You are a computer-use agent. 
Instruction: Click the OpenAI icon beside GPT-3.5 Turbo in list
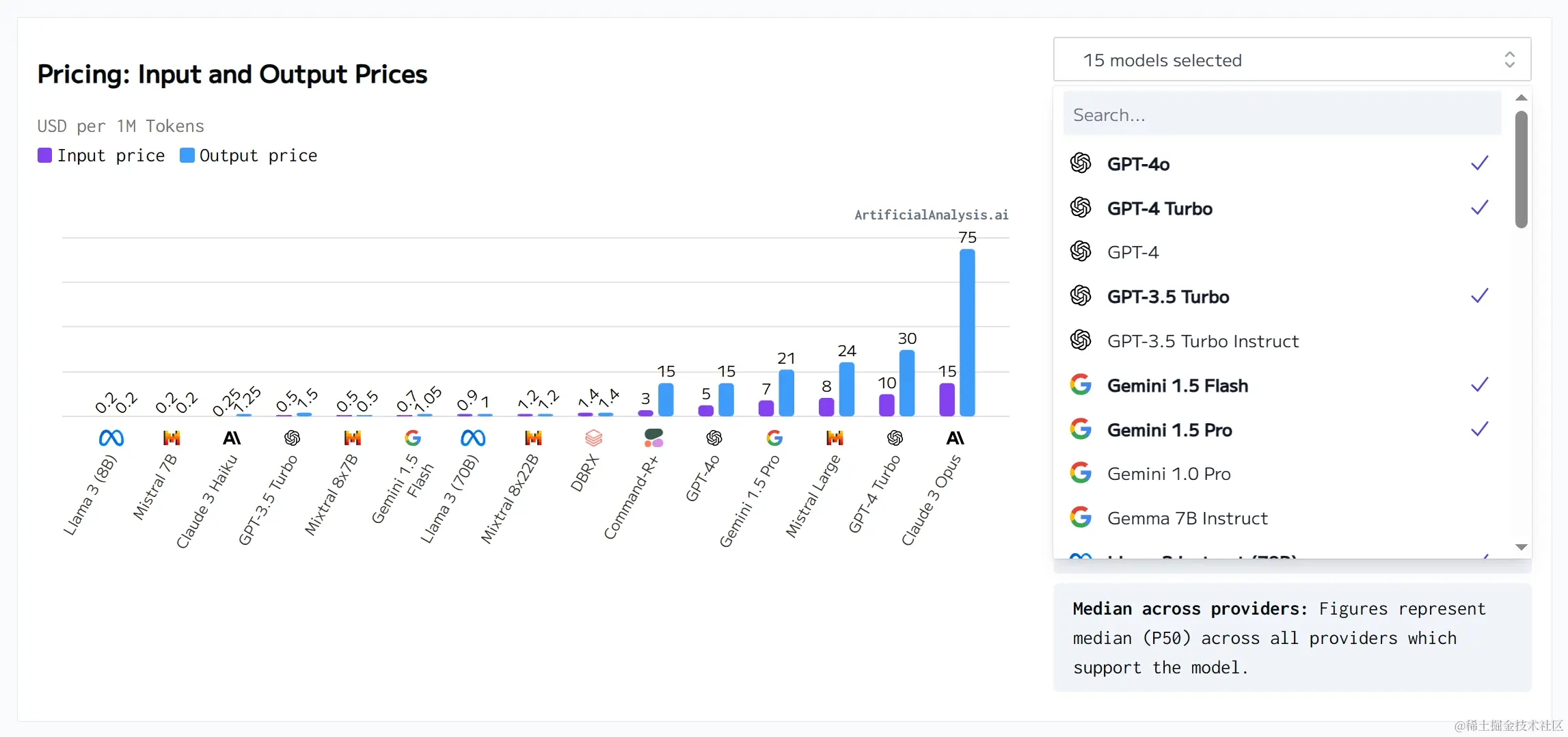click(x=1081, y=295)
